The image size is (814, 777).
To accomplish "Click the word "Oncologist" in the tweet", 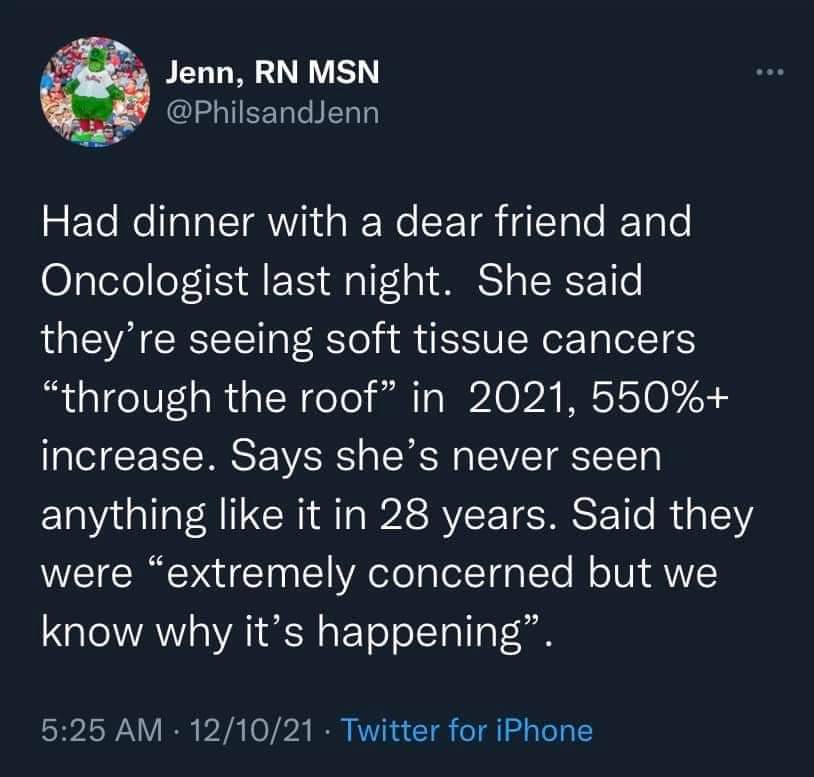I will 142,280.
